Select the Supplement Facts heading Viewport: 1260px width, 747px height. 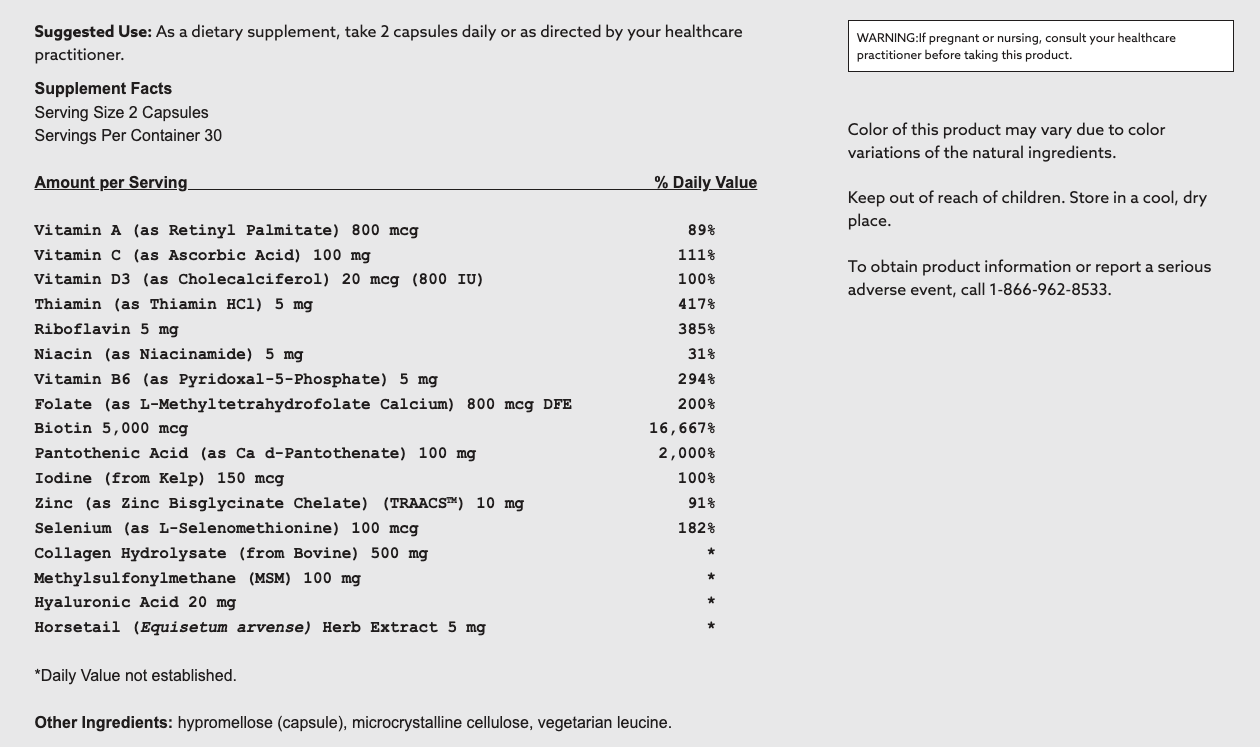tap(103, 89)
